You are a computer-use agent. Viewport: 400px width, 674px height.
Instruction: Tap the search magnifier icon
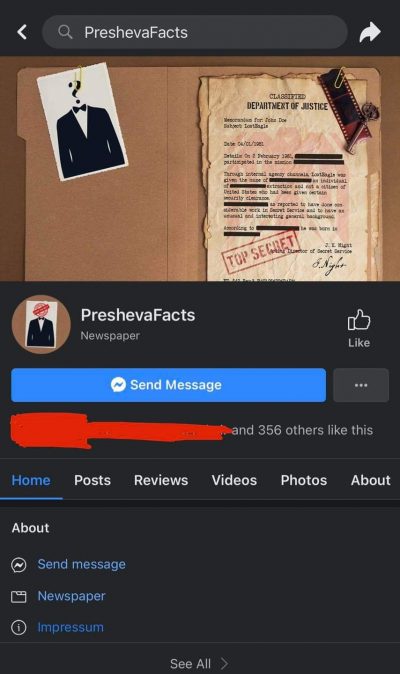(65, 32)
